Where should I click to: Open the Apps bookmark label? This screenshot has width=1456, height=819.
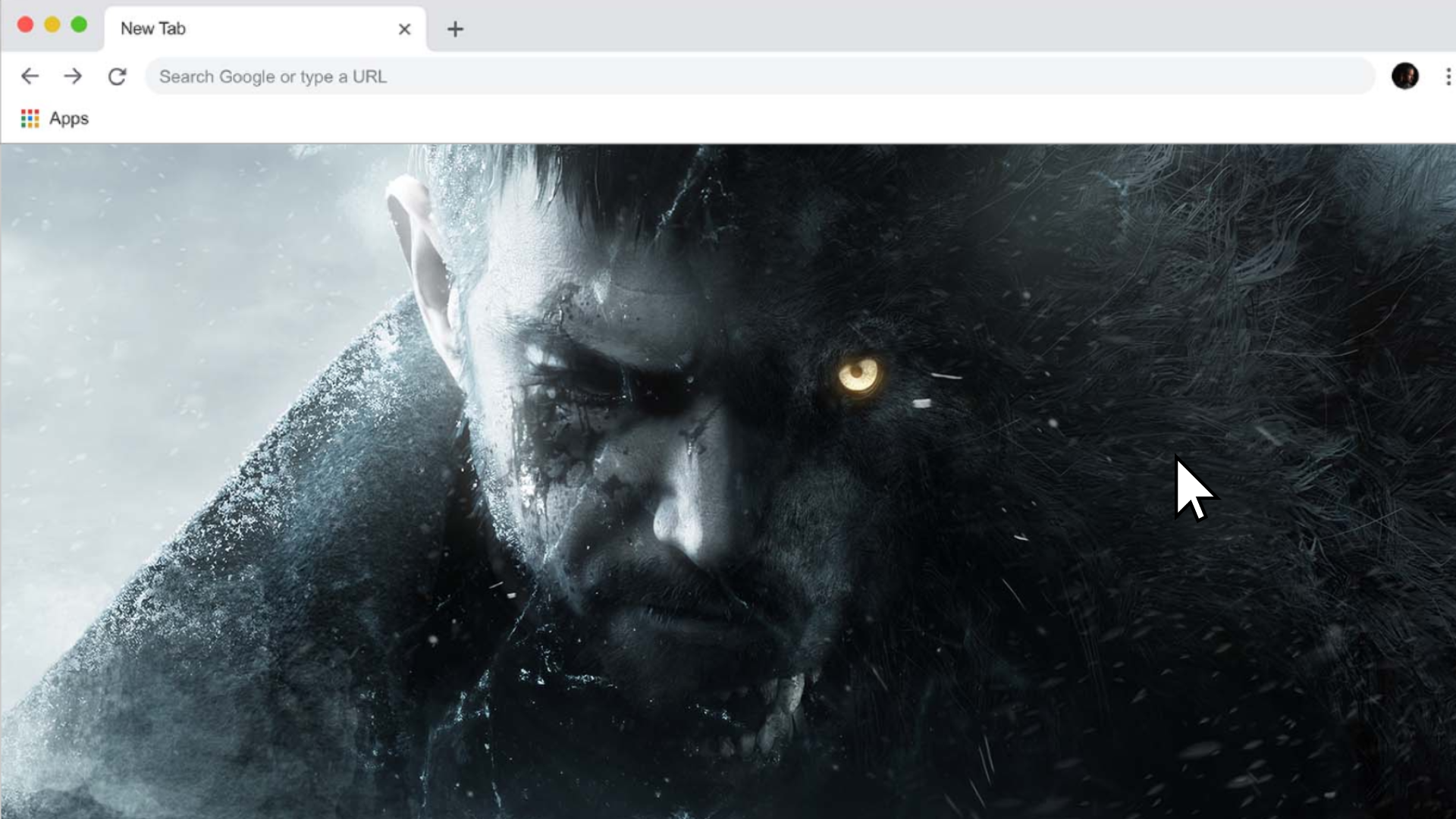69,118
